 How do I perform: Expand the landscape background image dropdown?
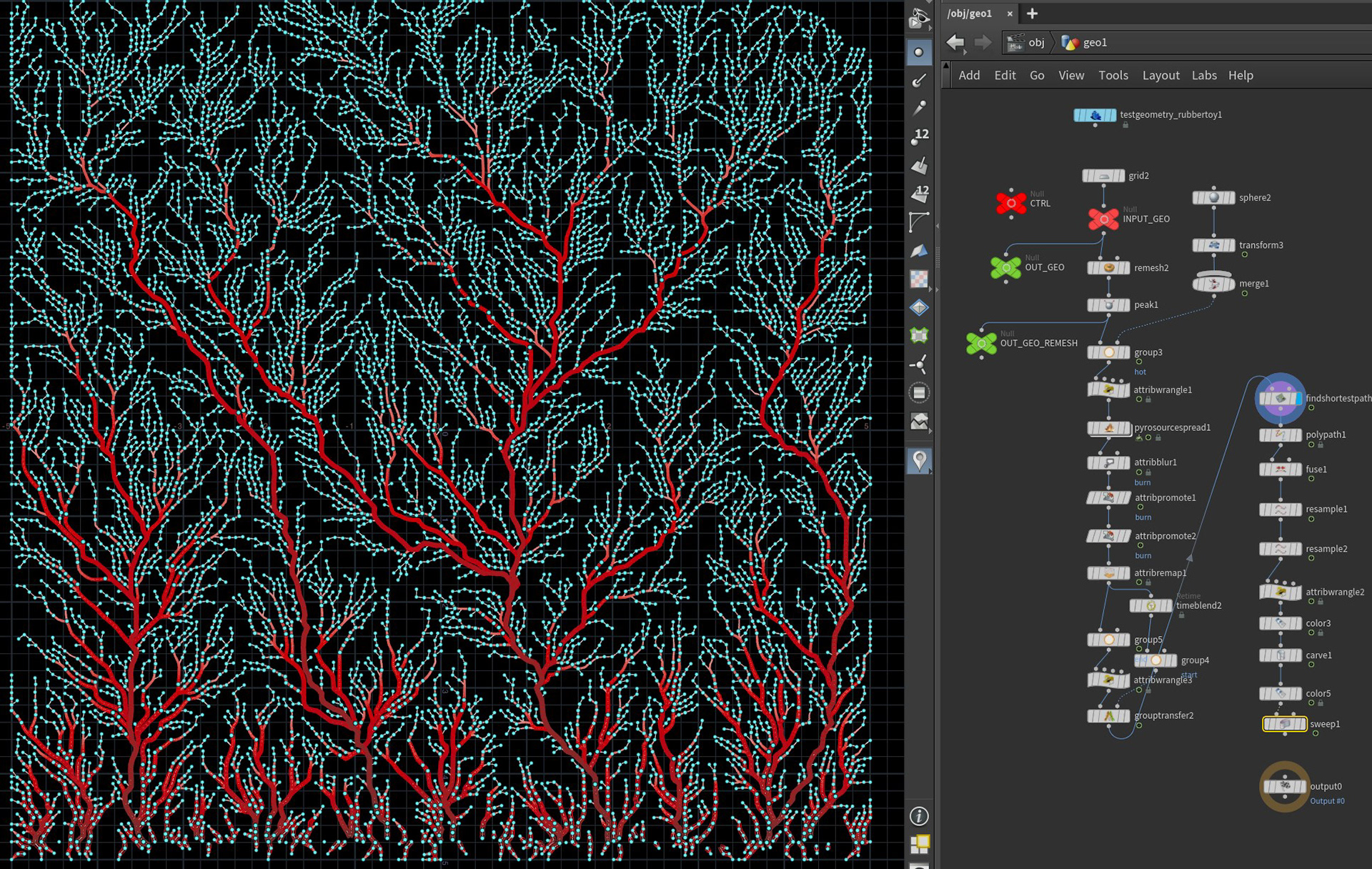point(919,422)
